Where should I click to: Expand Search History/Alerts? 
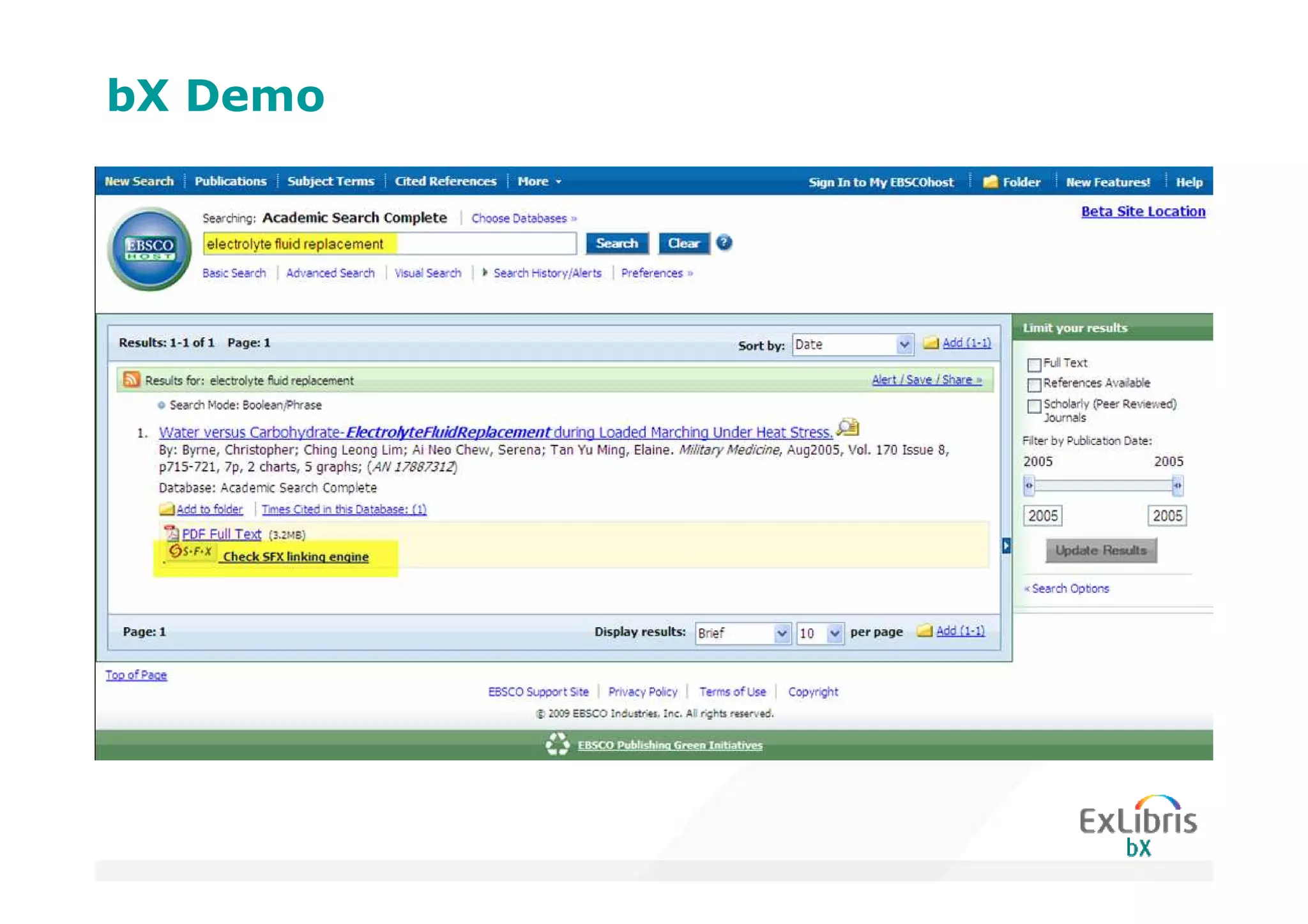click(543, 273)
